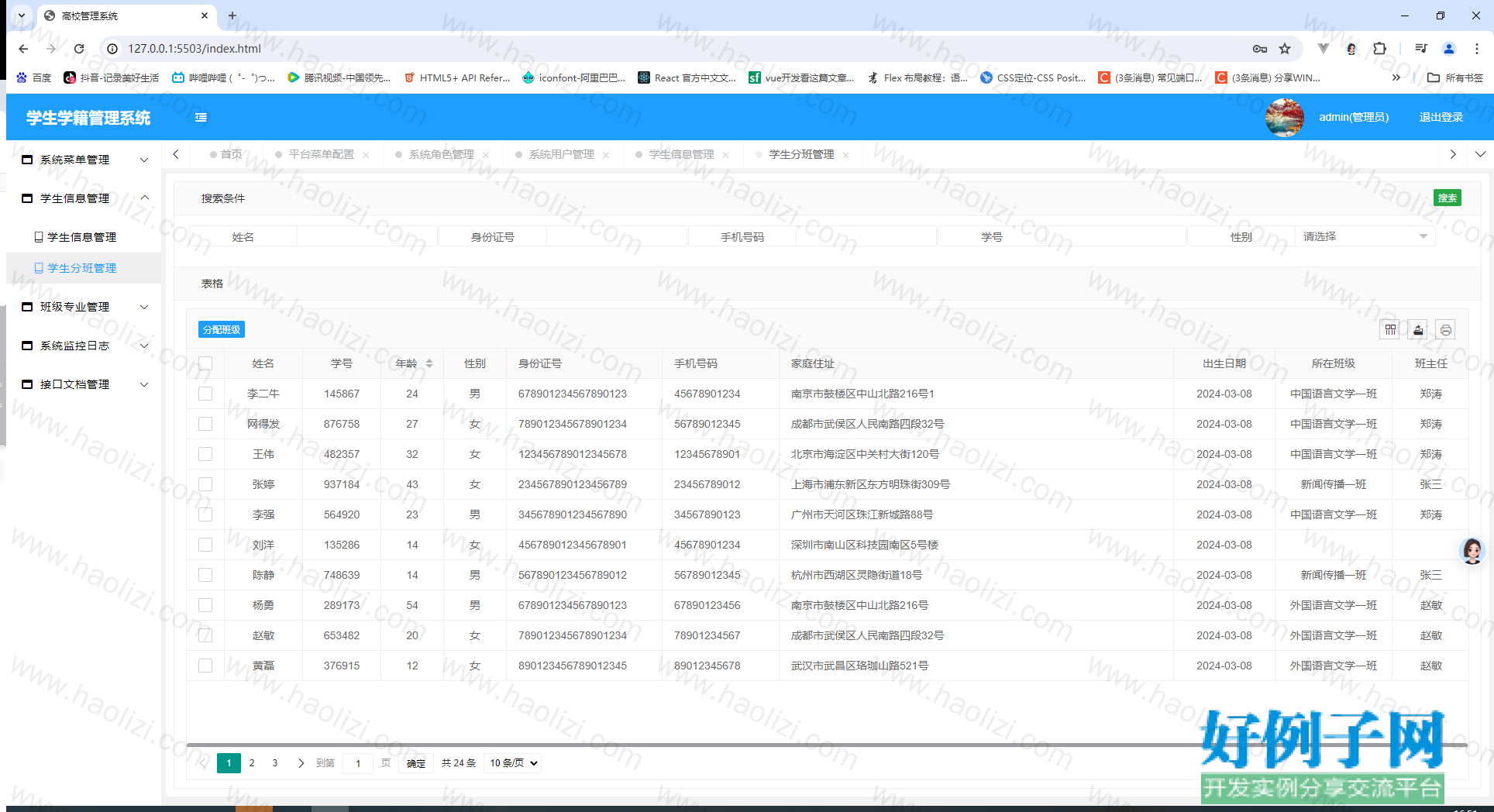The width and height of the screenshot is (1494, 812).
Task: Click the green 搜索 button
Action: pyautogui.click(x=1447, y=198)
